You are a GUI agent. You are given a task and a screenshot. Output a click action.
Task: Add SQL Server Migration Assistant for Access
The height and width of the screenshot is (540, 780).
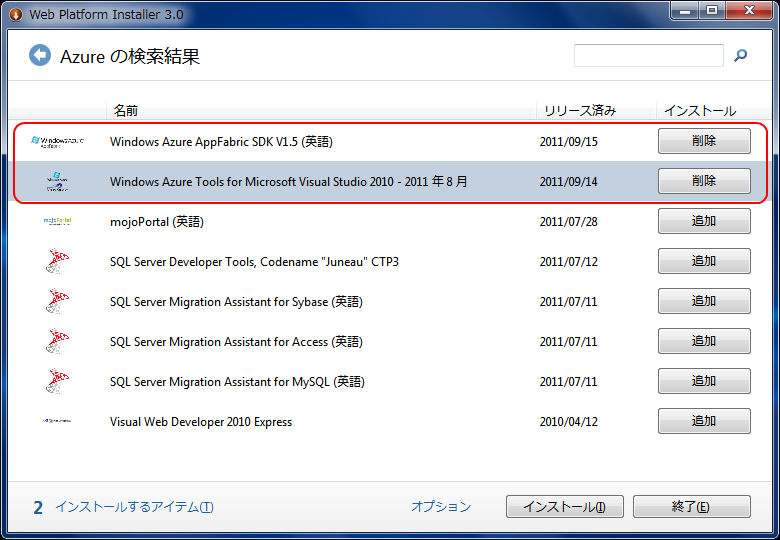pyautogui.click(x=704, y=341)
